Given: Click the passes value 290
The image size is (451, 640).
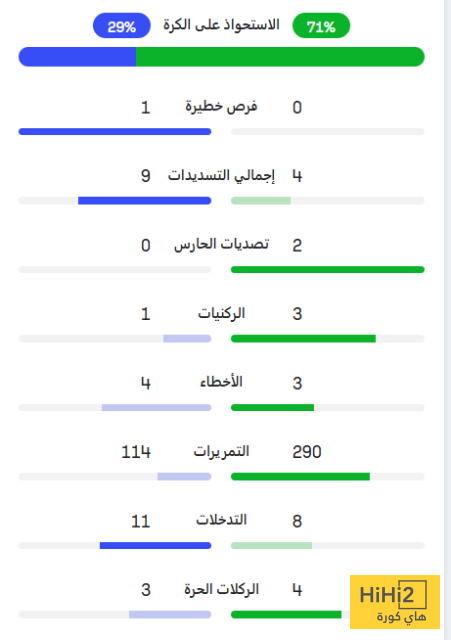Looking at the screenshot, I should tap(307, 452).
